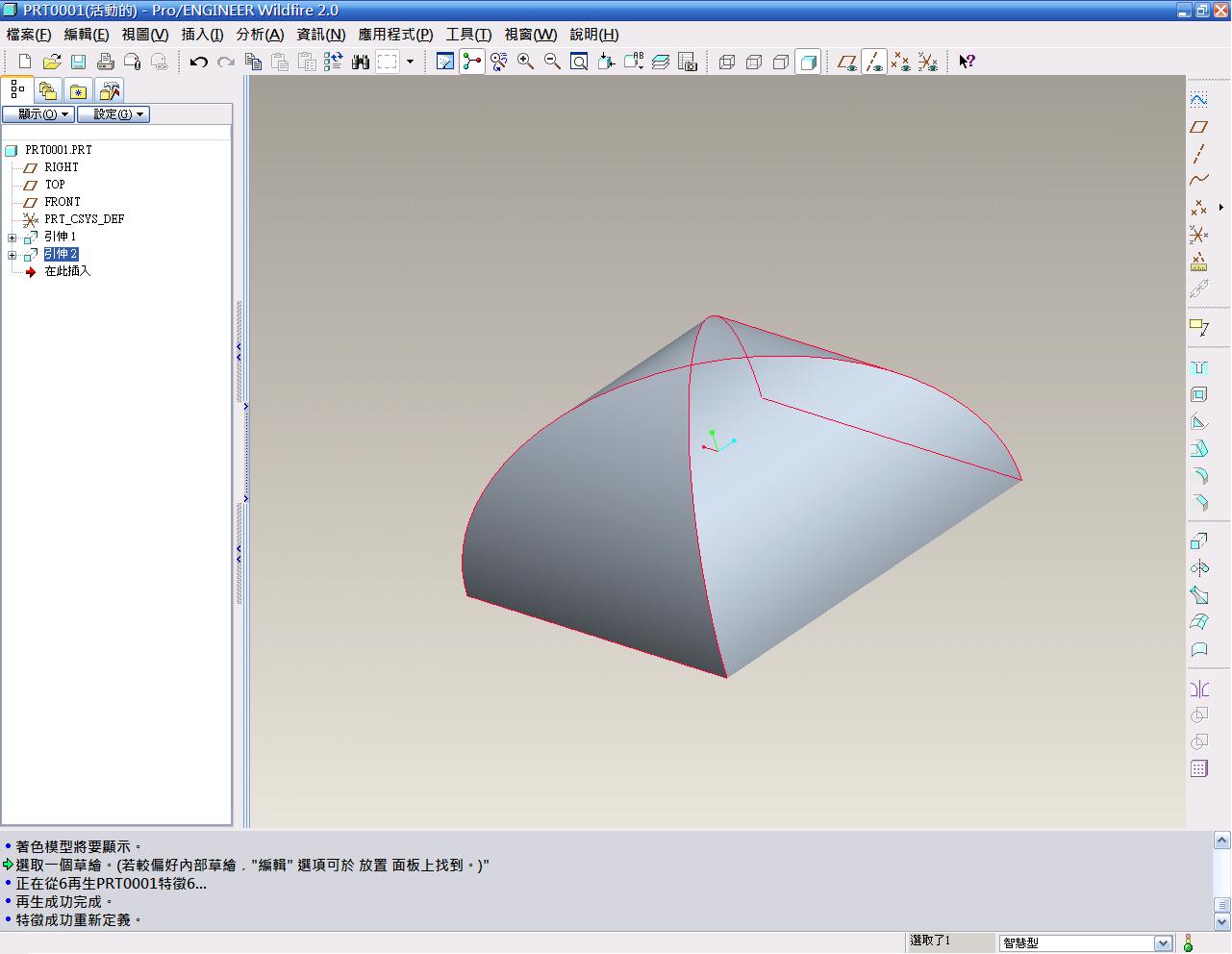The image size is (1232, 954).
Task: Switch to the Favorites tab
Action: click(79, 90)
